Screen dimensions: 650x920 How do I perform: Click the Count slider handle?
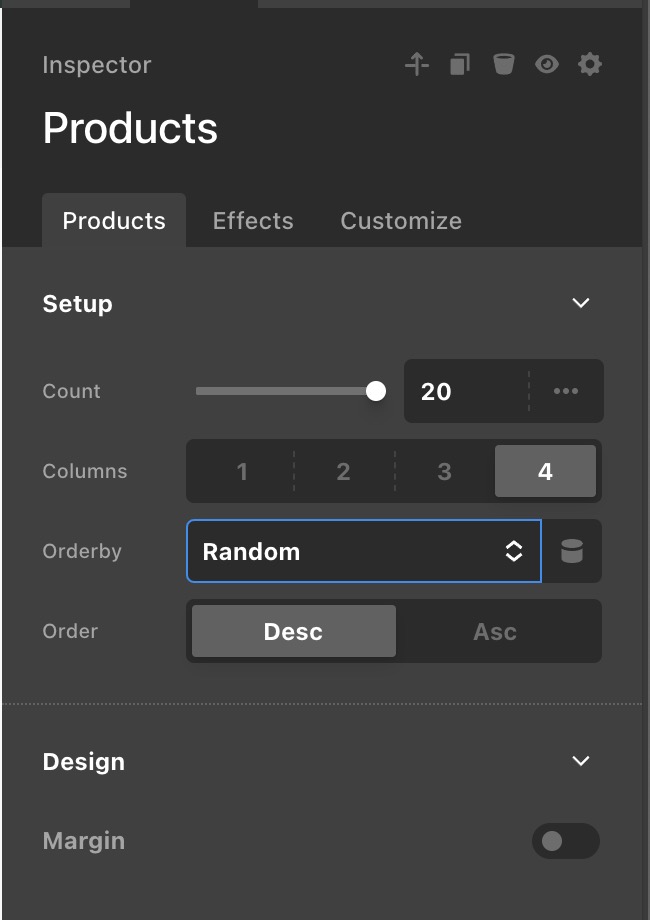[x=376, y=391]
